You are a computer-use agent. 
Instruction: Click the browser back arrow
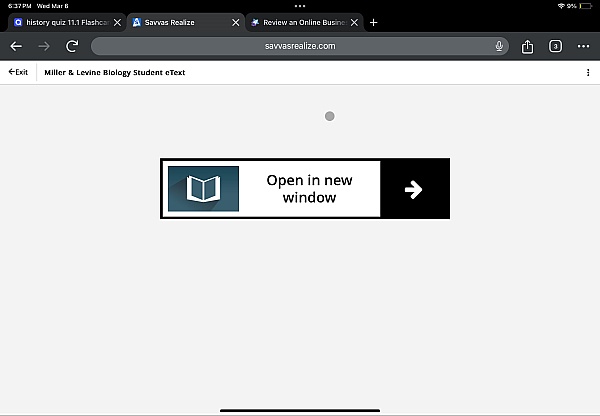pyautogui.click(x=16, y=46)
